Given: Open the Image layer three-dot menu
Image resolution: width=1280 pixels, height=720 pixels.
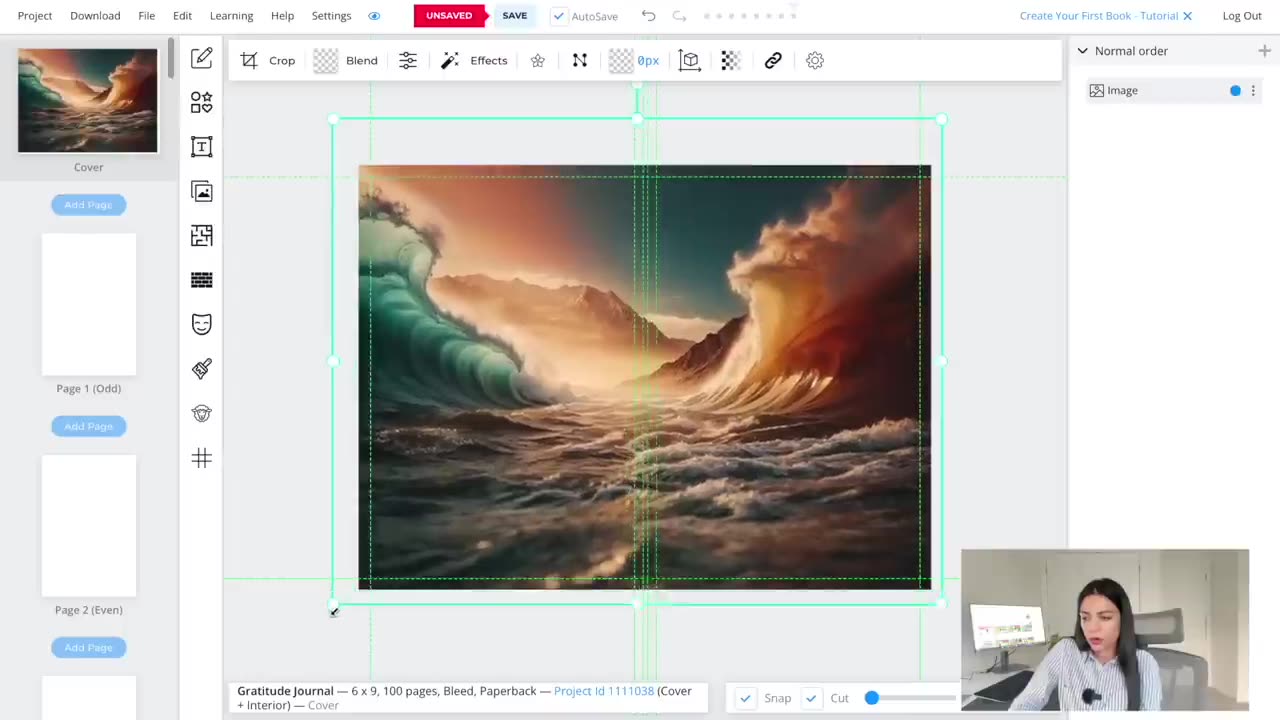Looking at the screenshot, I should pyautogui.click(x=1253, y=91).
